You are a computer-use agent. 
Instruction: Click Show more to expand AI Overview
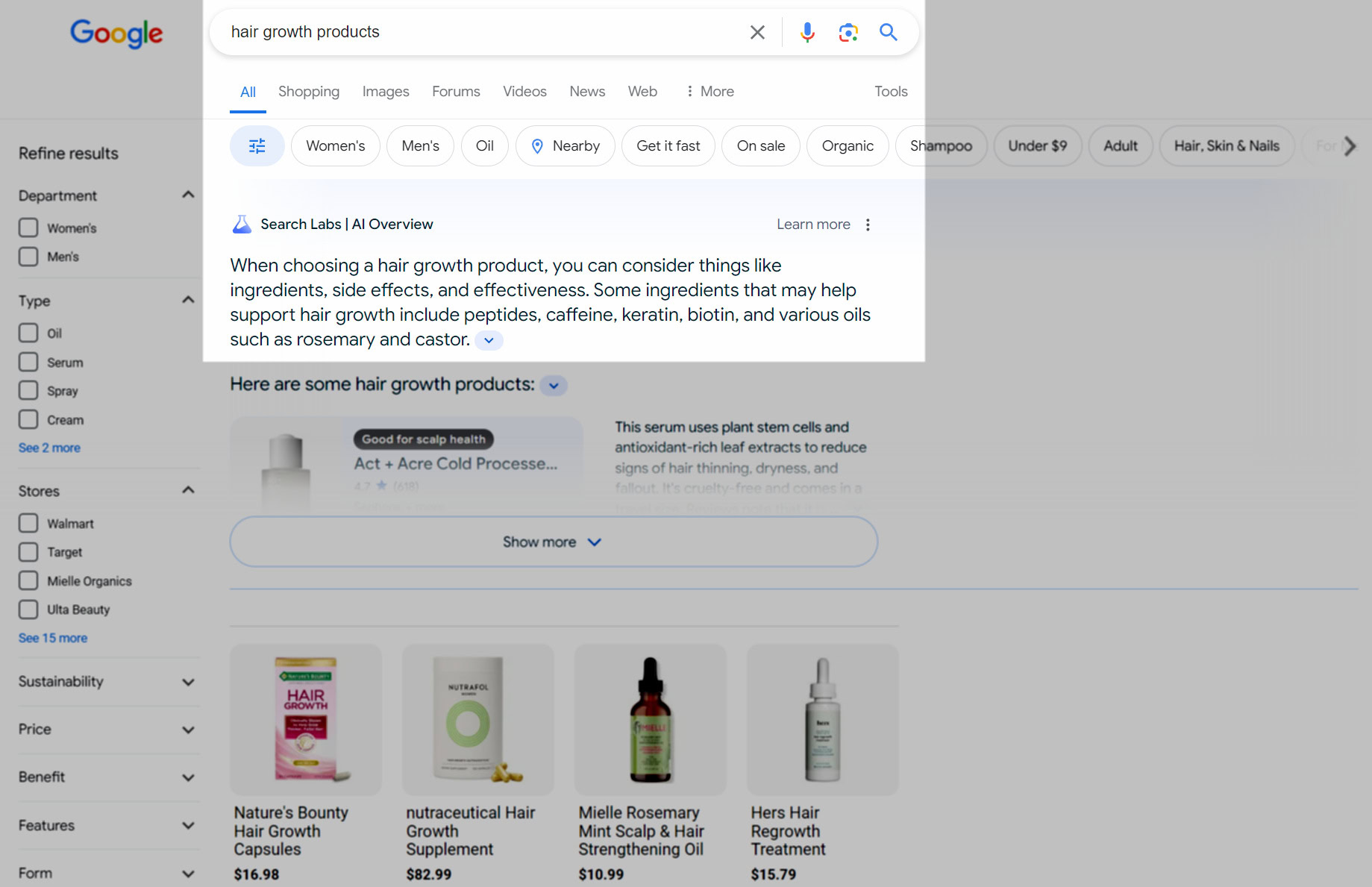[554, 542]
